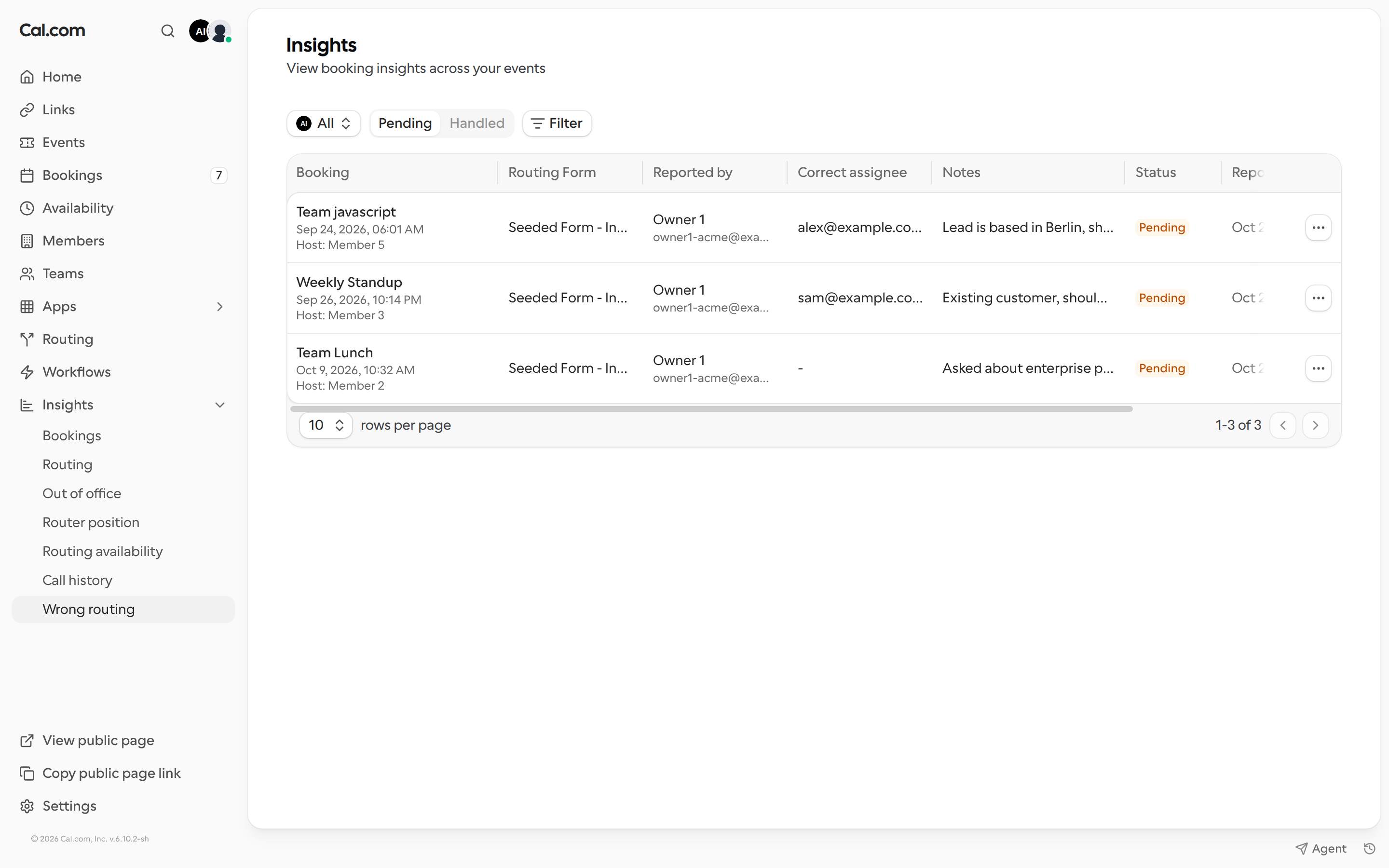
Task: Click the Workflows lightning icon
Action: pos(27,372)
